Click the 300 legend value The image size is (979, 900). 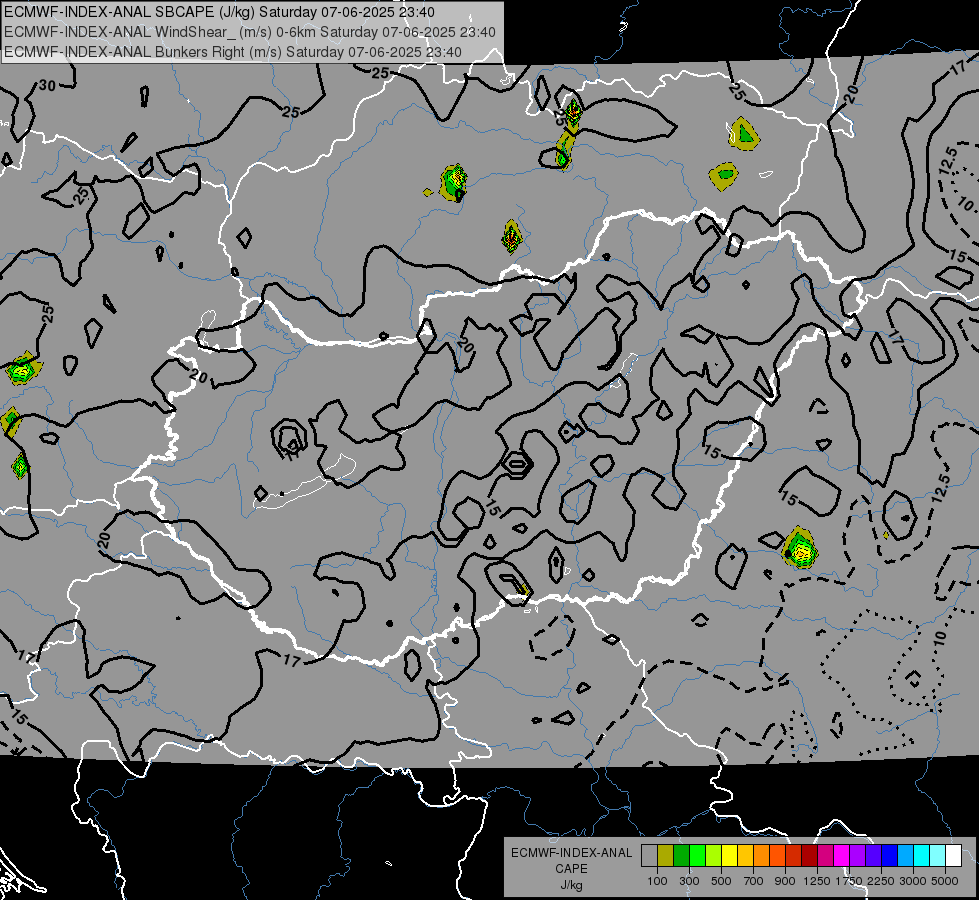point(689,881)
